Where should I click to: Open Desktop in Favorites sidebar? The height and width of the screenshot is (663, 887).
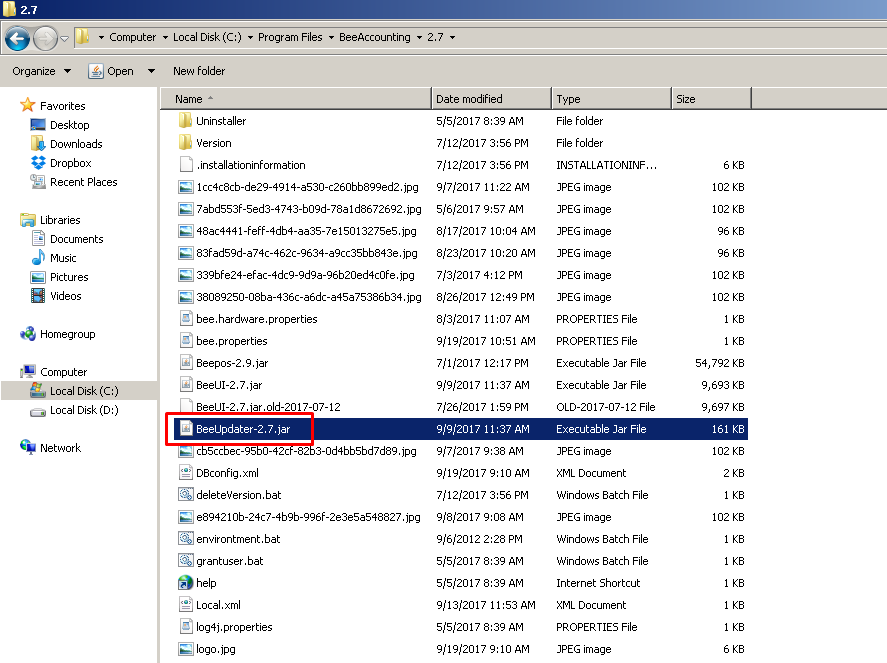pyautogui.click(x=70, y=124)
